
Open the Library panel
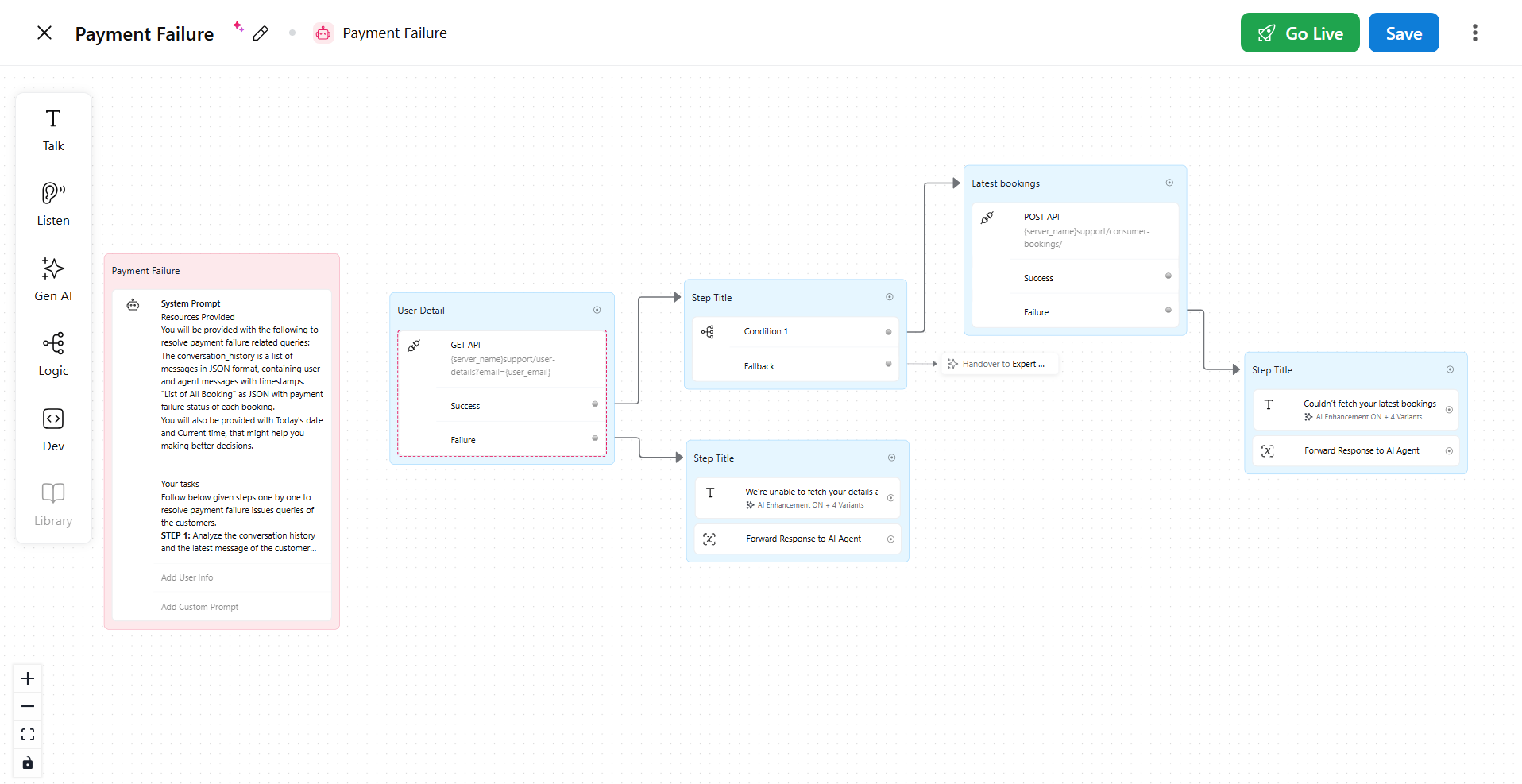tap(53, 504)
